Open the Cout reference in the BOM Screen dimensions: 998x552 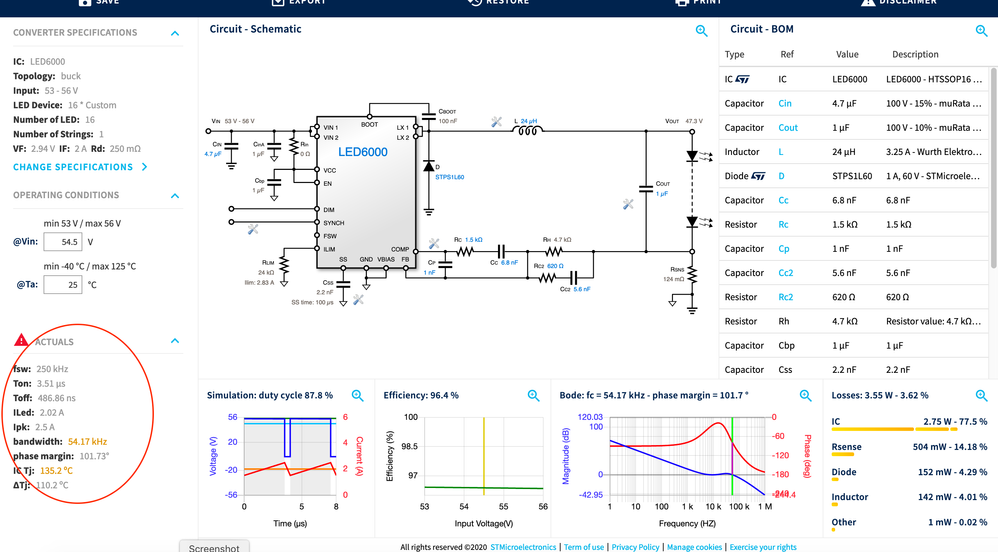pos(787,127)
